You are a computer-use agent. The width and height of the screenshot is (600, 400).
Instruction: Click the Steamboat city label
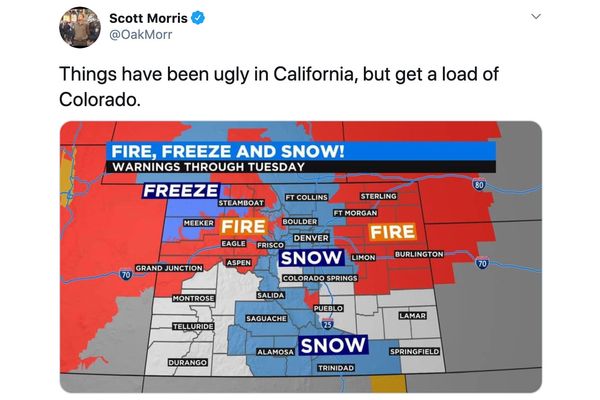click(240, 203)
